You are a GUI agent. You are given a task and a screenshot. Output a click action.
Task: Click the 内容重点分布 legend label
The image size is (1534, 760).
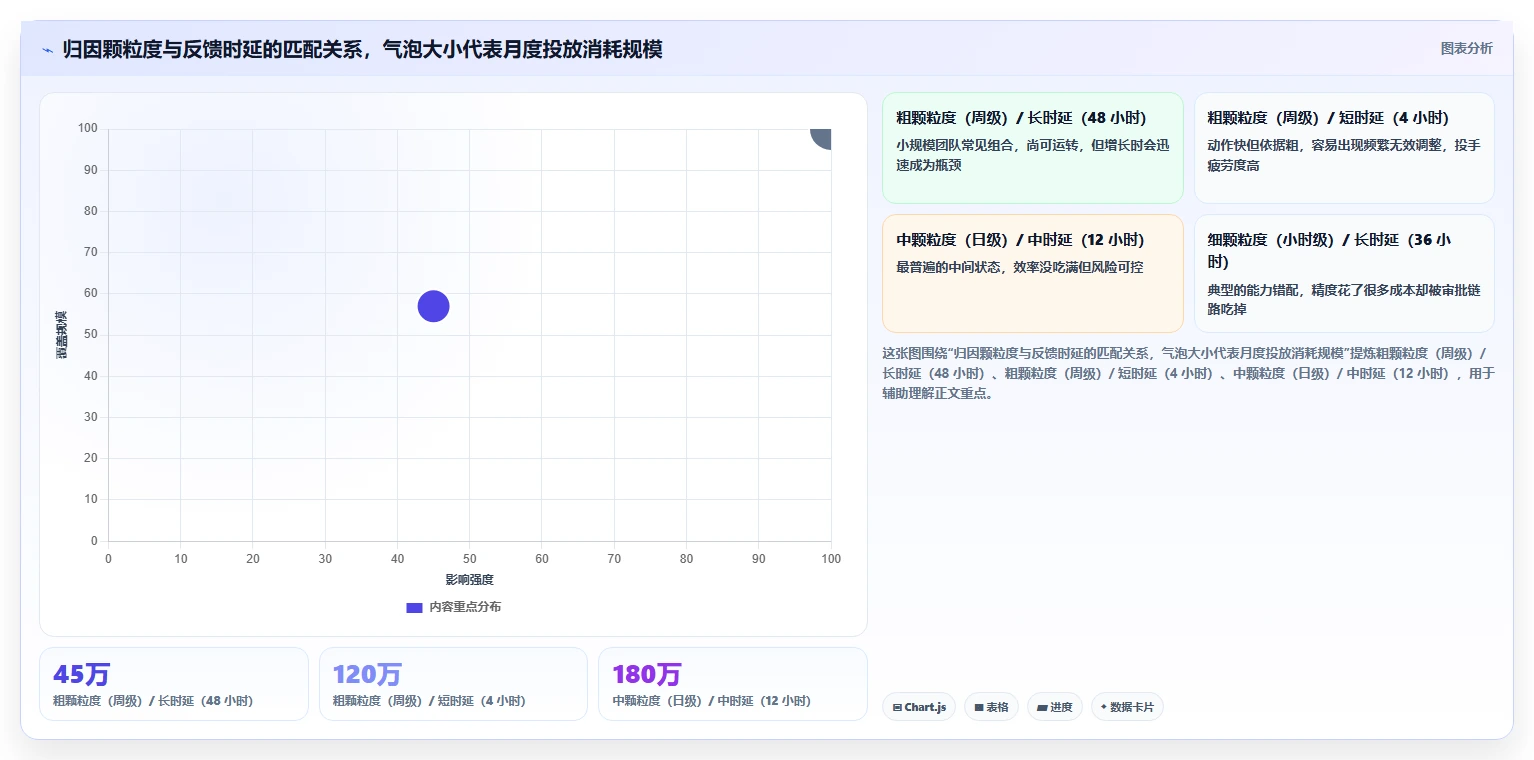[x=465, y=607]
